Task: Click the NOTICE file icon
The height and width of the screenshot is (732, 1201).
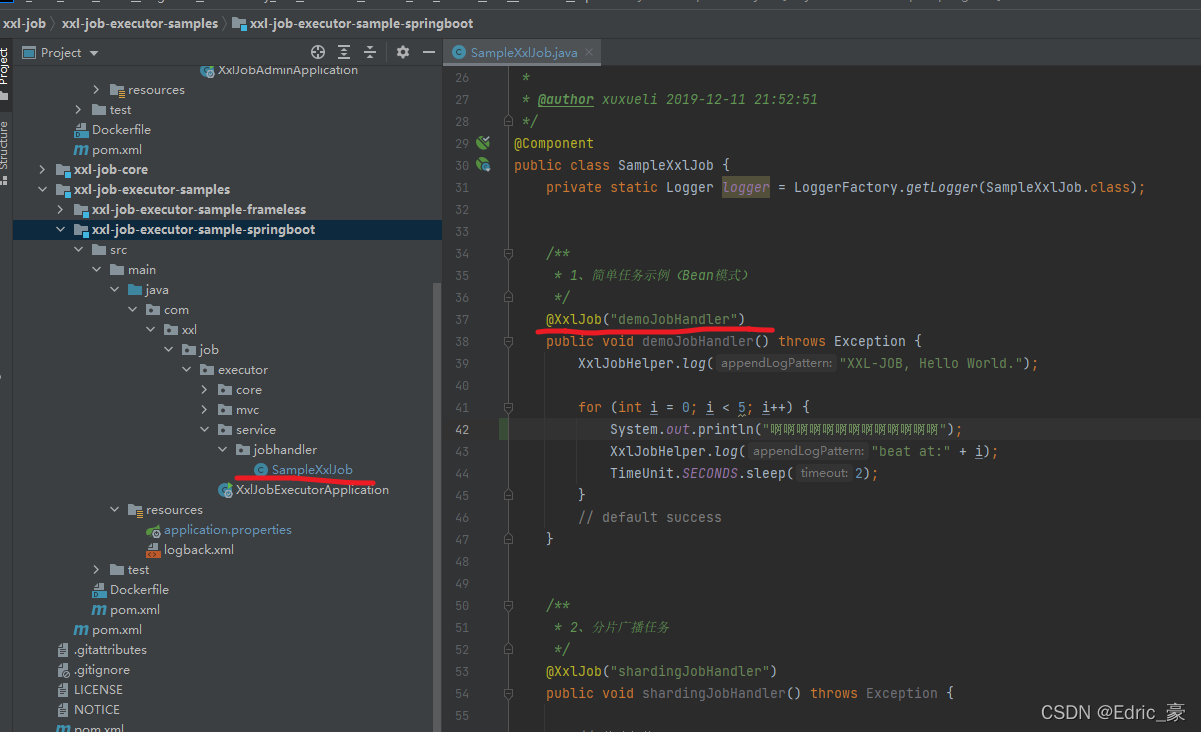Action: (63, 710)
